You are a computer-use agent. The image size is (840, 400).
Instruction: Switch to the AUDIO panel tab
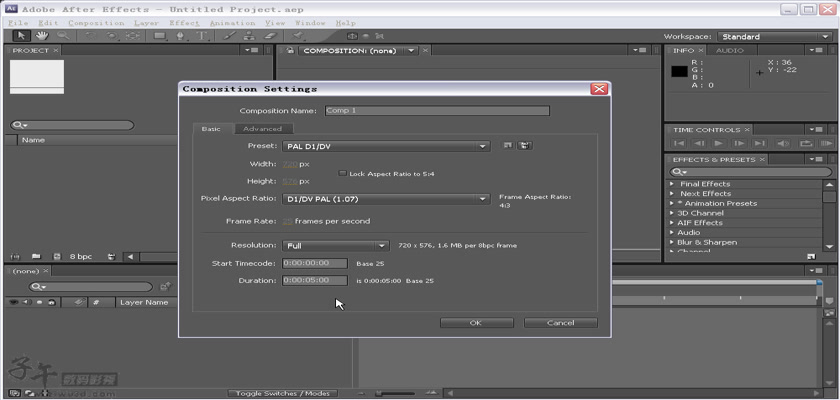730,50
